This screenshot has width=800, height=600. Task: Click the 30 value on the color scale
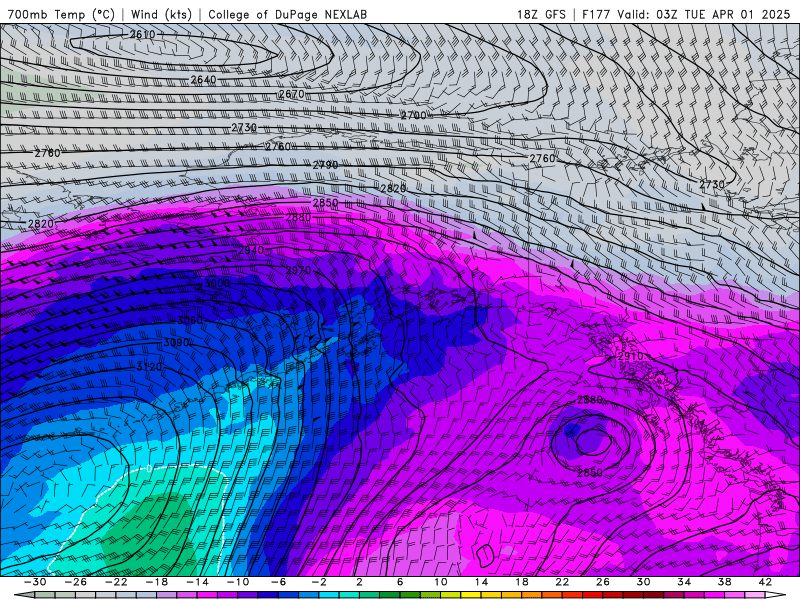643,582
